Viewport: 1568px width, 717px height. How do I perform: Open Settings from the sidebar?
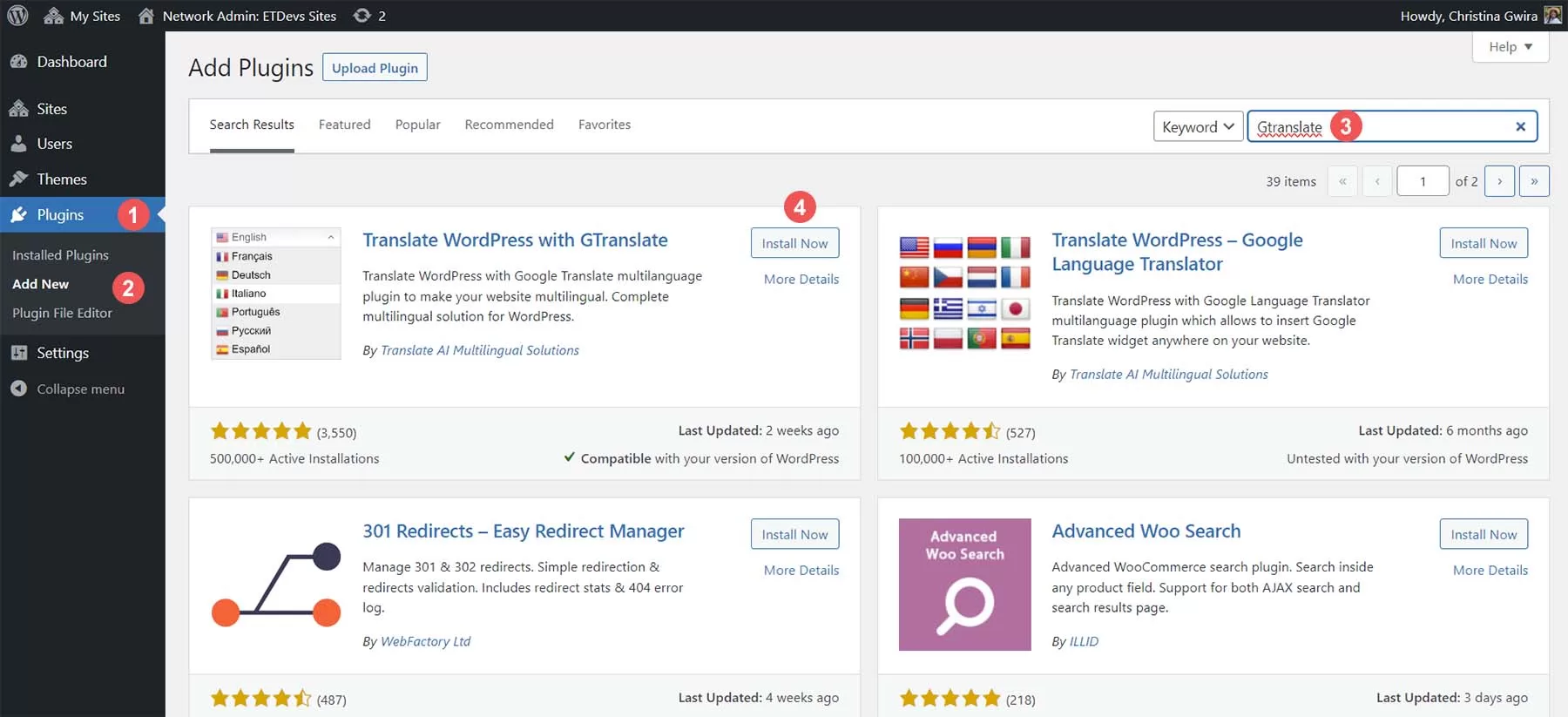click(x=62, y=353)
